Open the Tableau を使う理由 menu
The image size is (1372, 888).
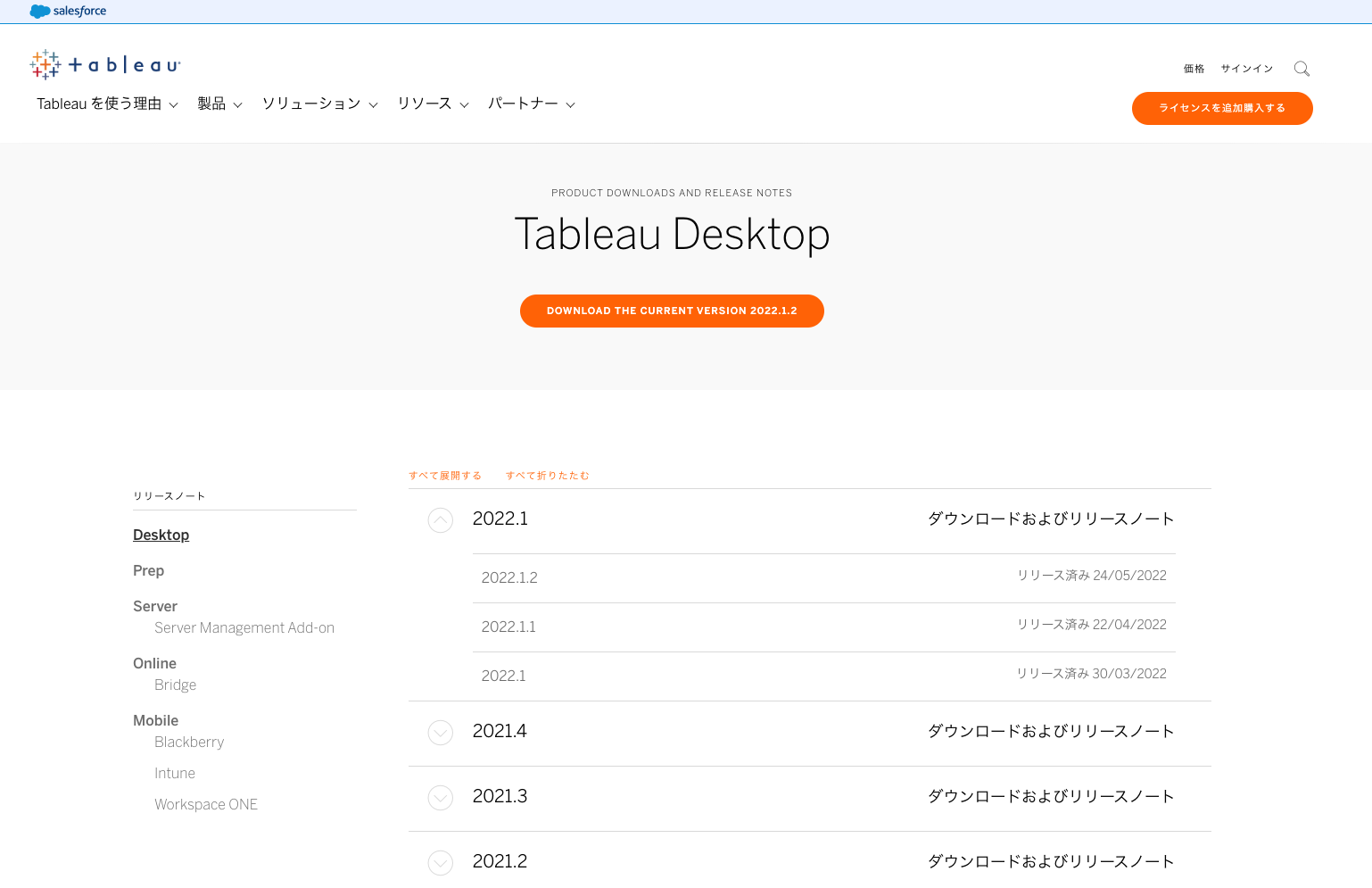point(107,104)
